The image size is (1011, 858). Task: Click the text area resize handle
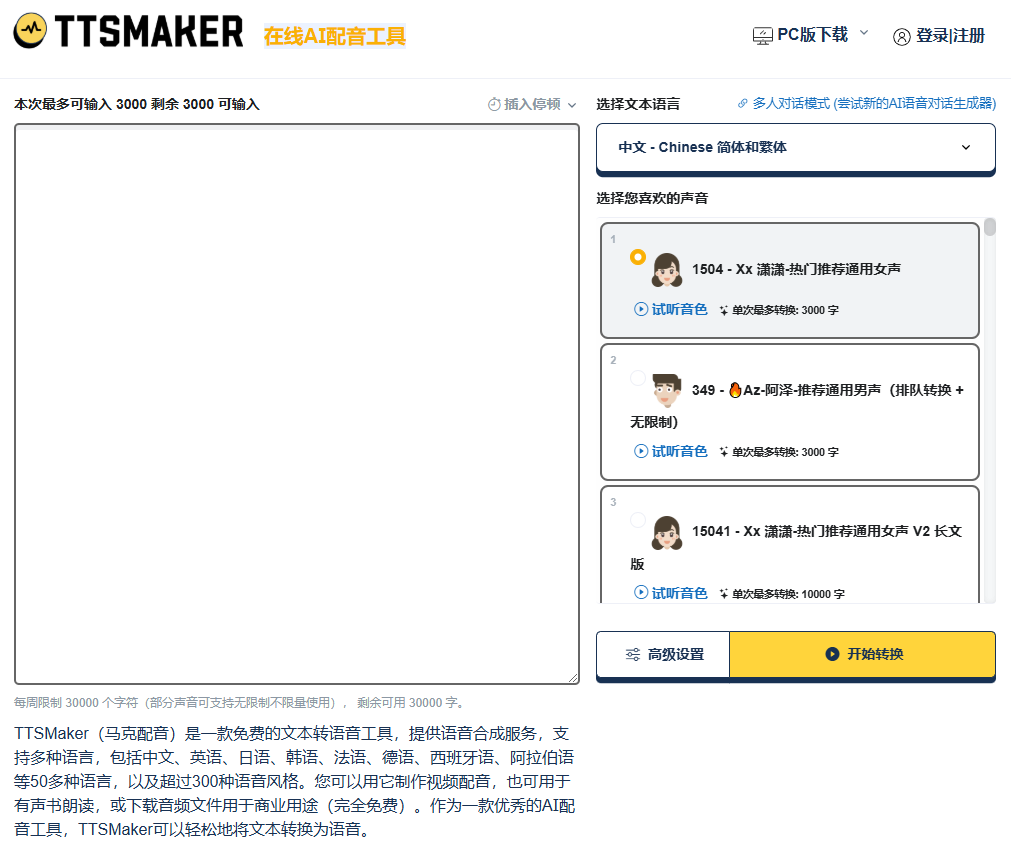tap(573, 678)
